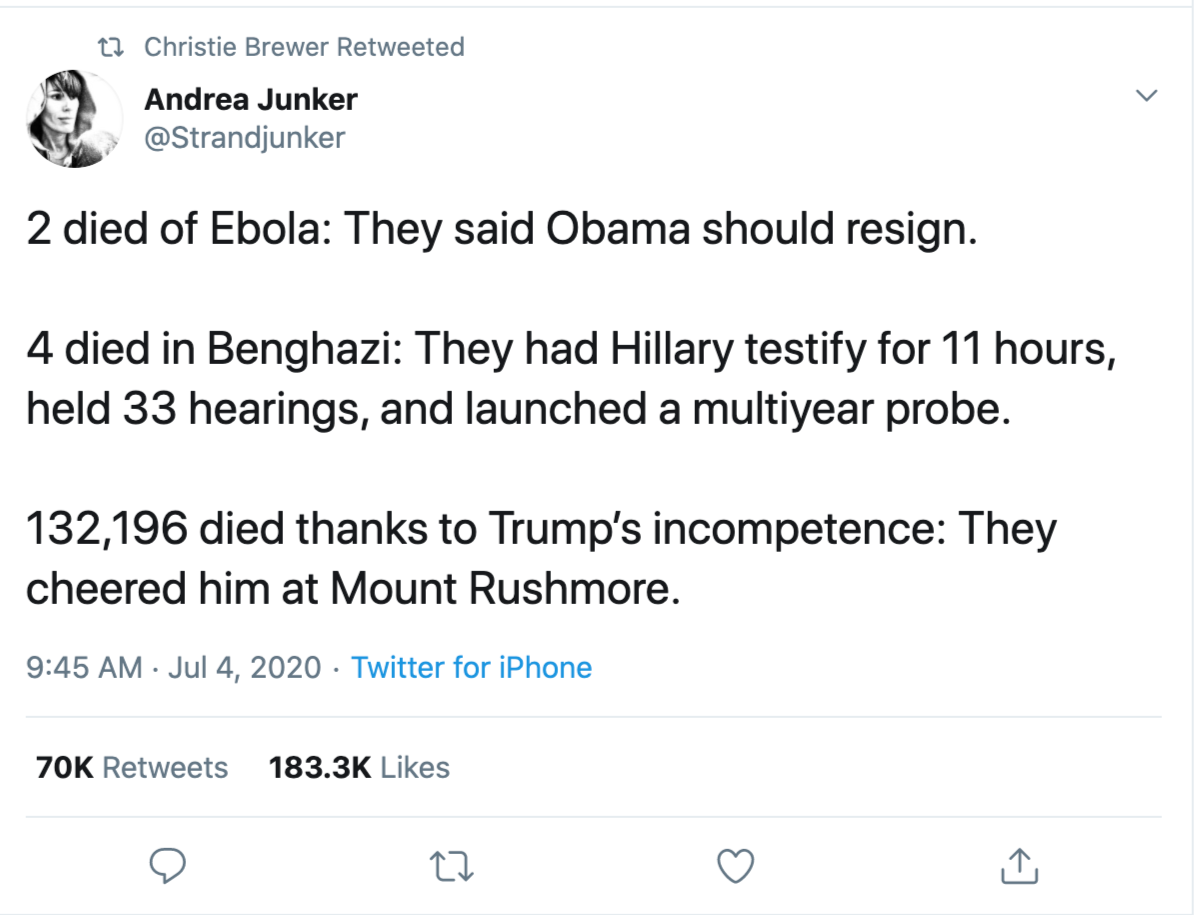
Task: Open the Twitter for iPhone source link
Action: 471,667
